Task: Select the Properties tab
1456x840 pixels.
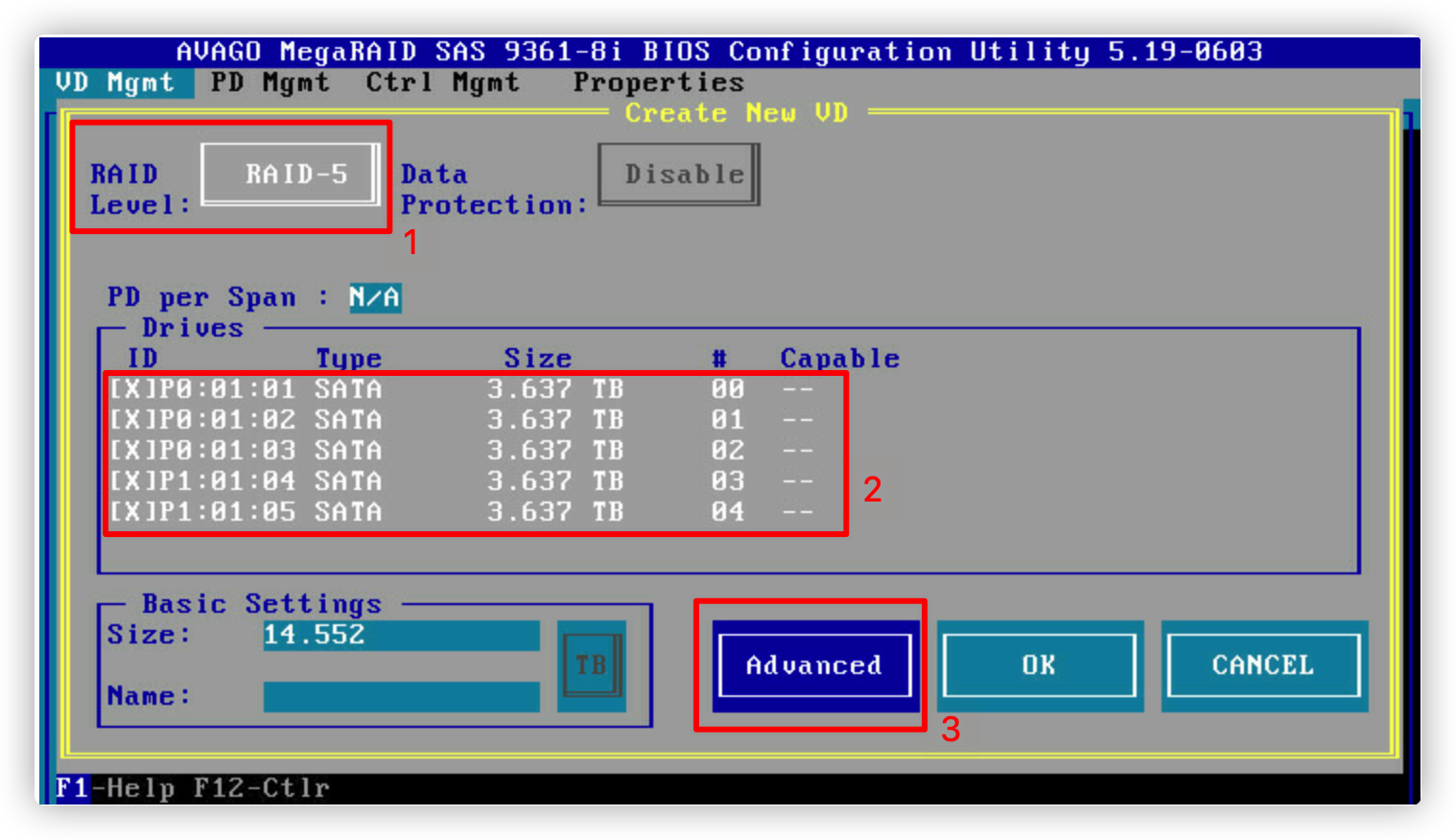Action: point(658,82)
